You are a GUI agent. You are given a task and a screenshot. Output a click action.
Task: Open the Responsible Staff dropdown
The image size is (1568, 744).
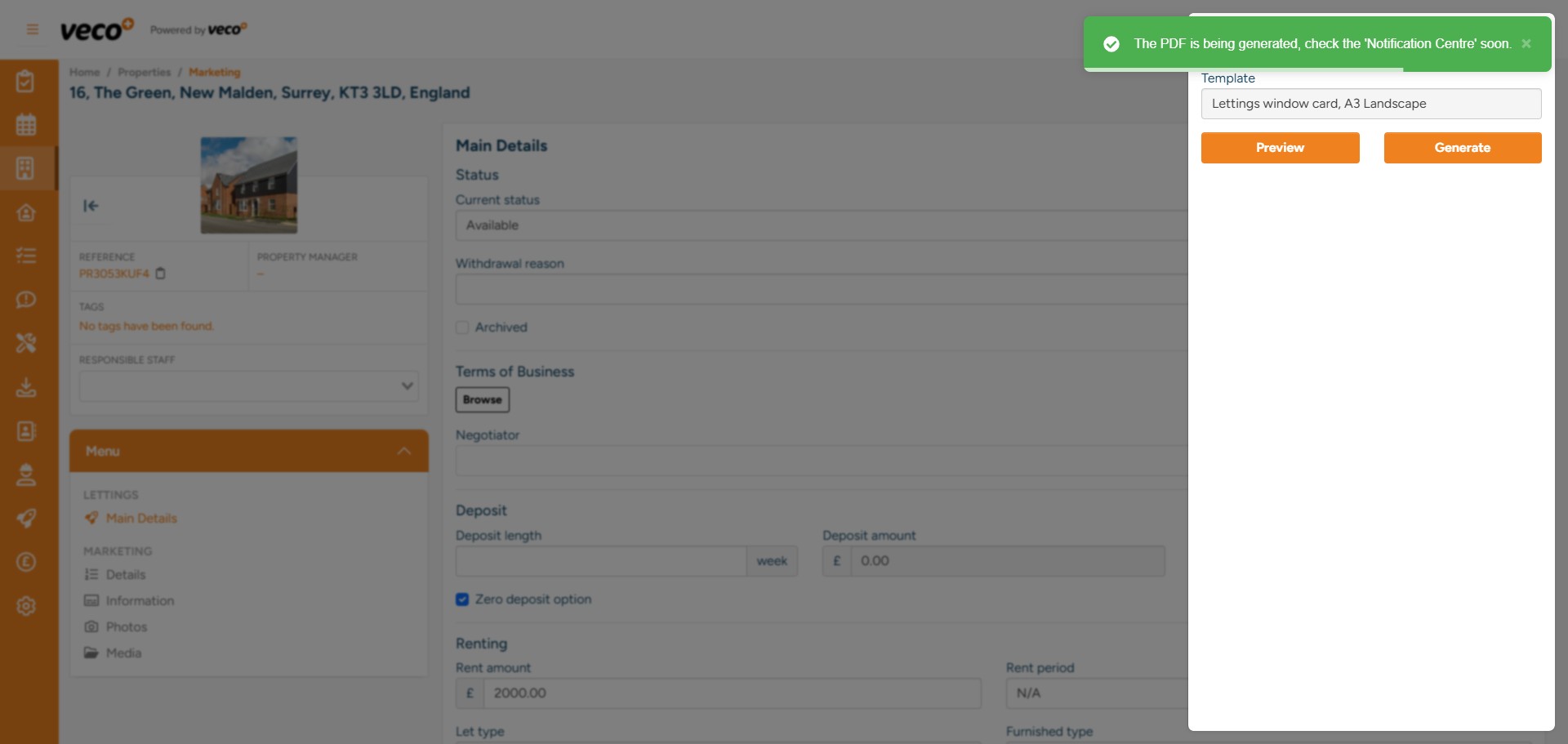pyautogui.click(x=248, y=386)
